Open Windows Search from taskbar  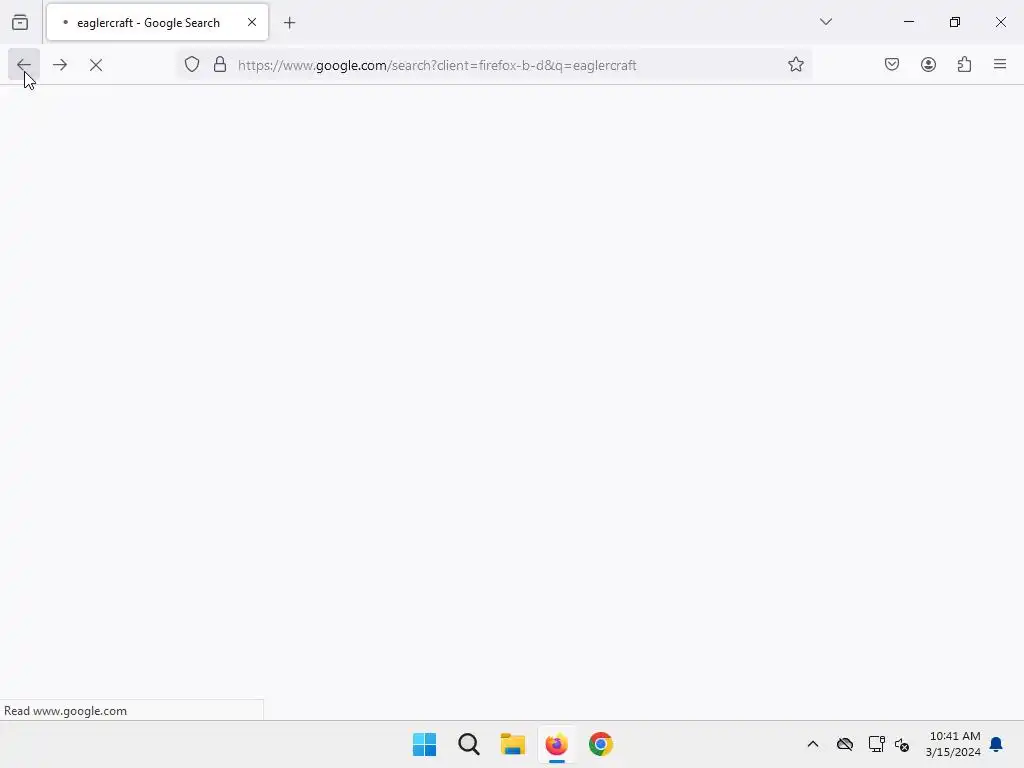(x=469, y=744)
